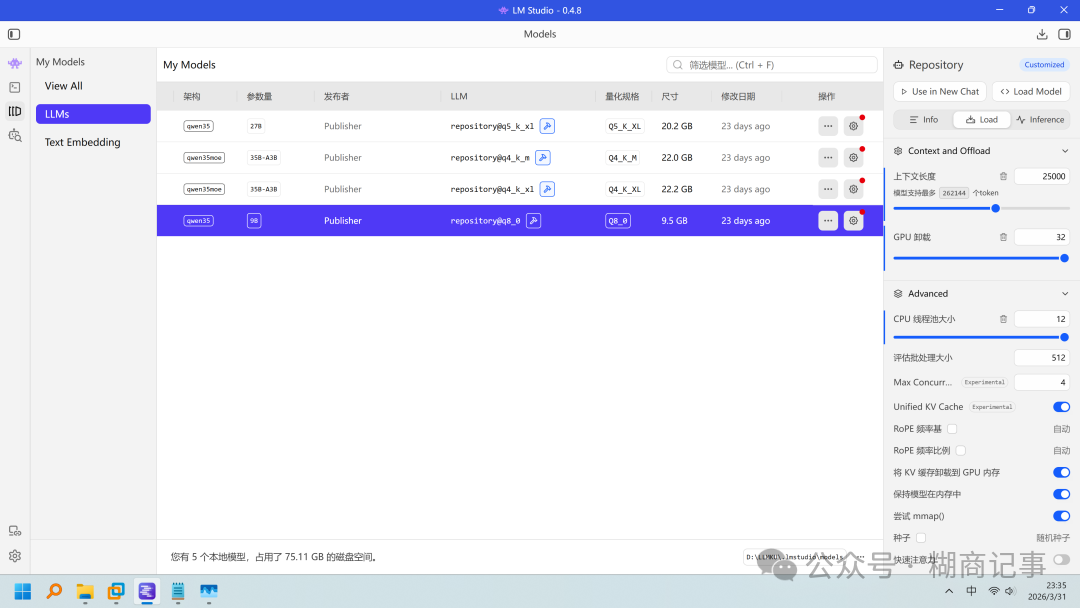1080x608 pixels.
Task: Click the wrench icon for repository@q4_k_m
Action: coord(543,158)
